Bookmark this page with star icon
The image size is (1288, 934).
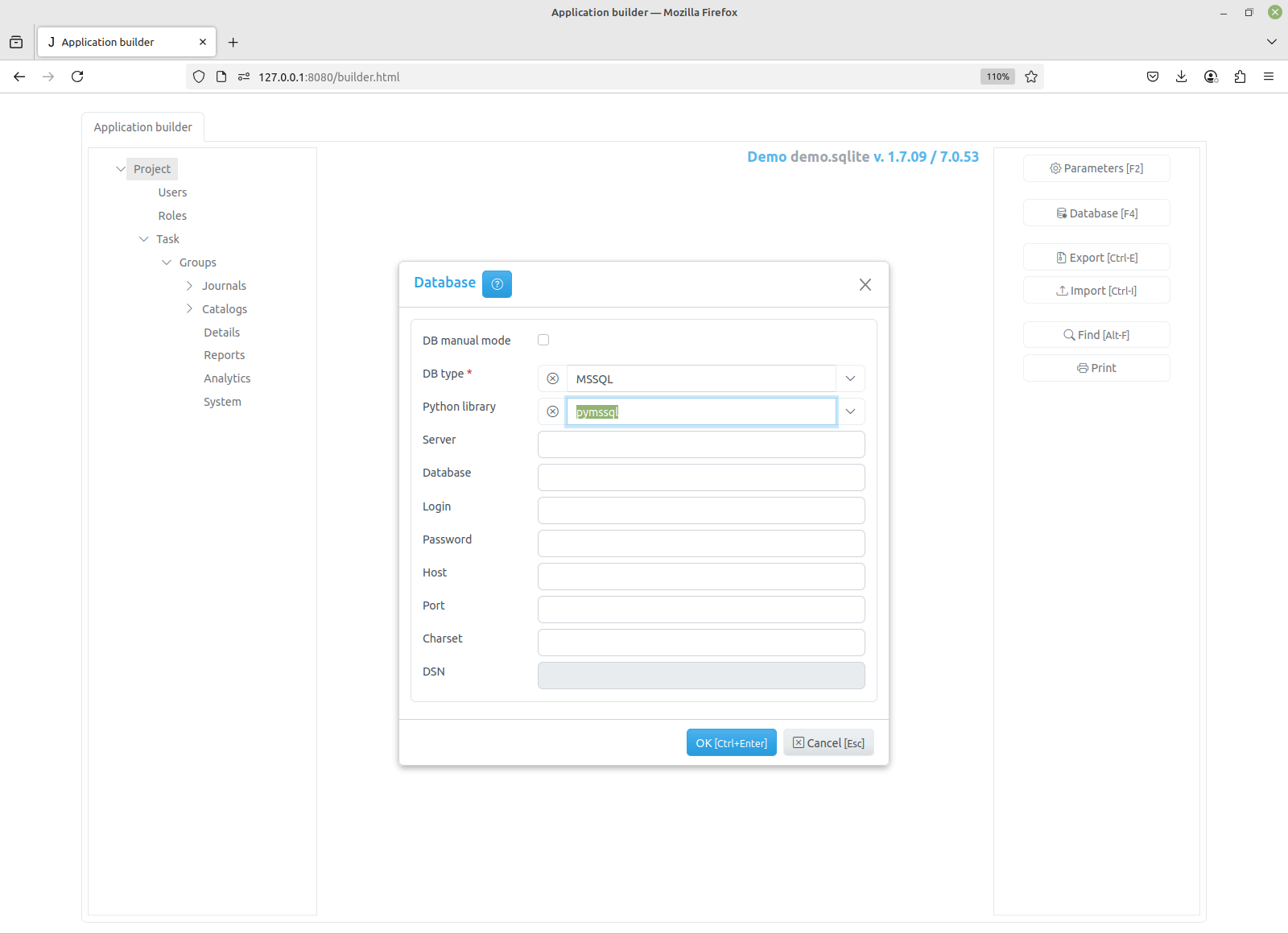(x=1031, y=76)
